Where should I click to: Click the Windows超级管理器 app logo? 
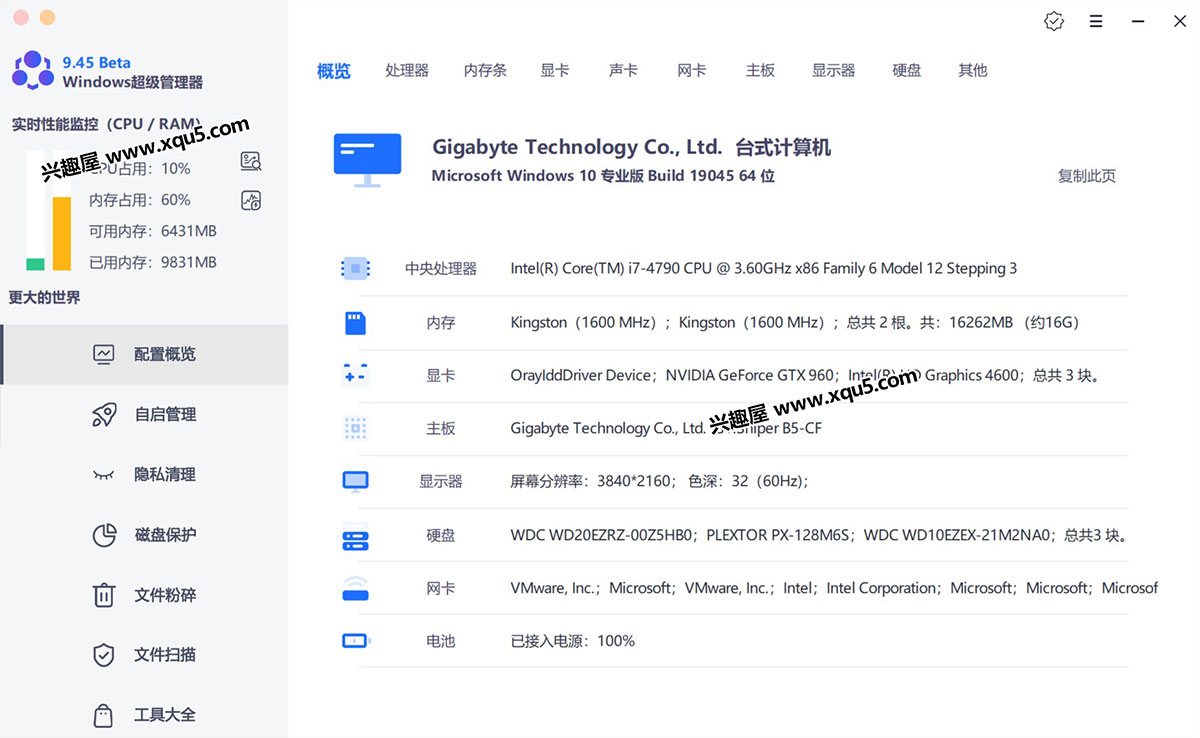click(x=33, y=71)
